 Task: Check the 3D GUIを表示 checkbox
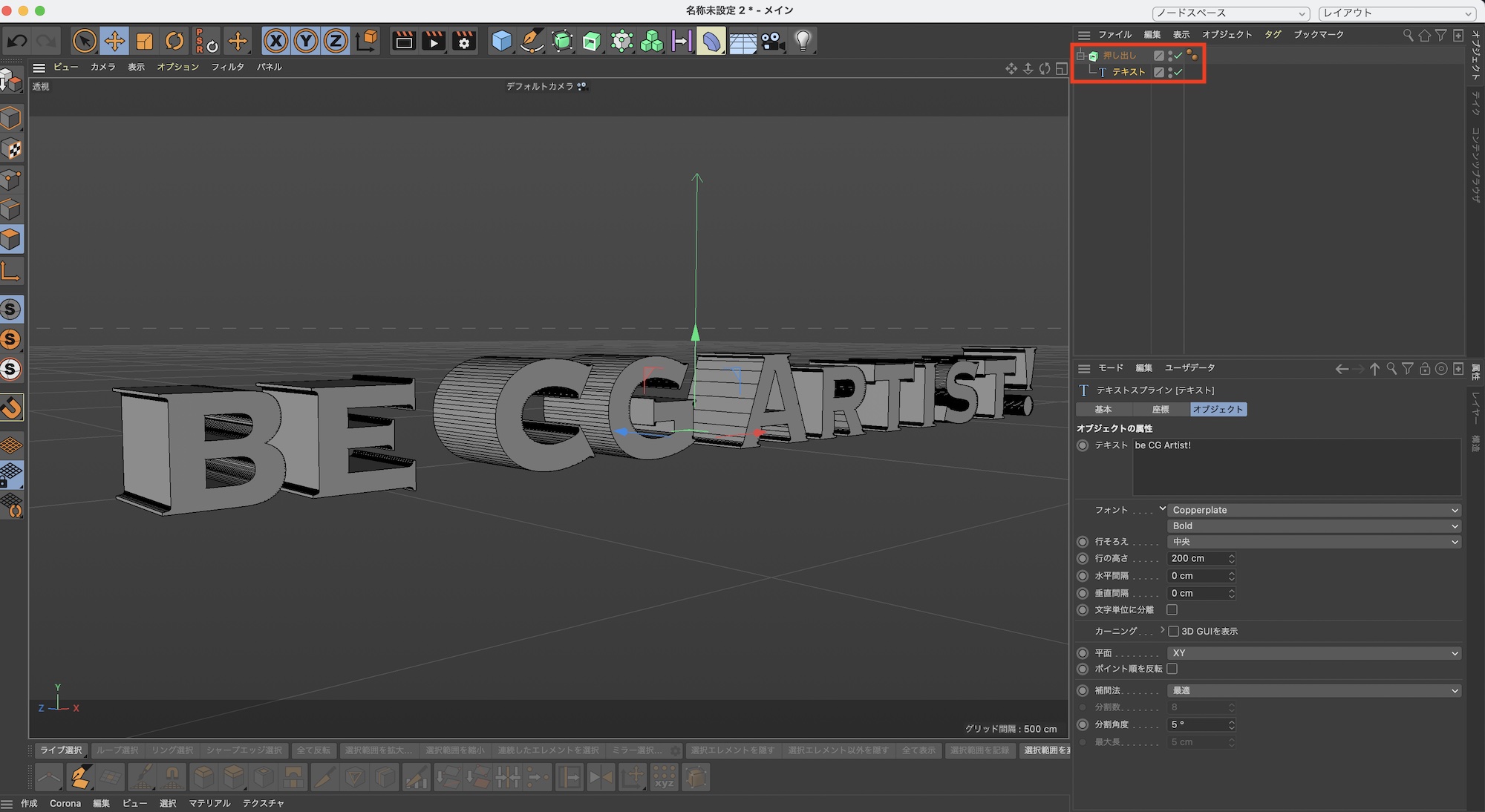pyautogui.click(x=1173, y=632)
